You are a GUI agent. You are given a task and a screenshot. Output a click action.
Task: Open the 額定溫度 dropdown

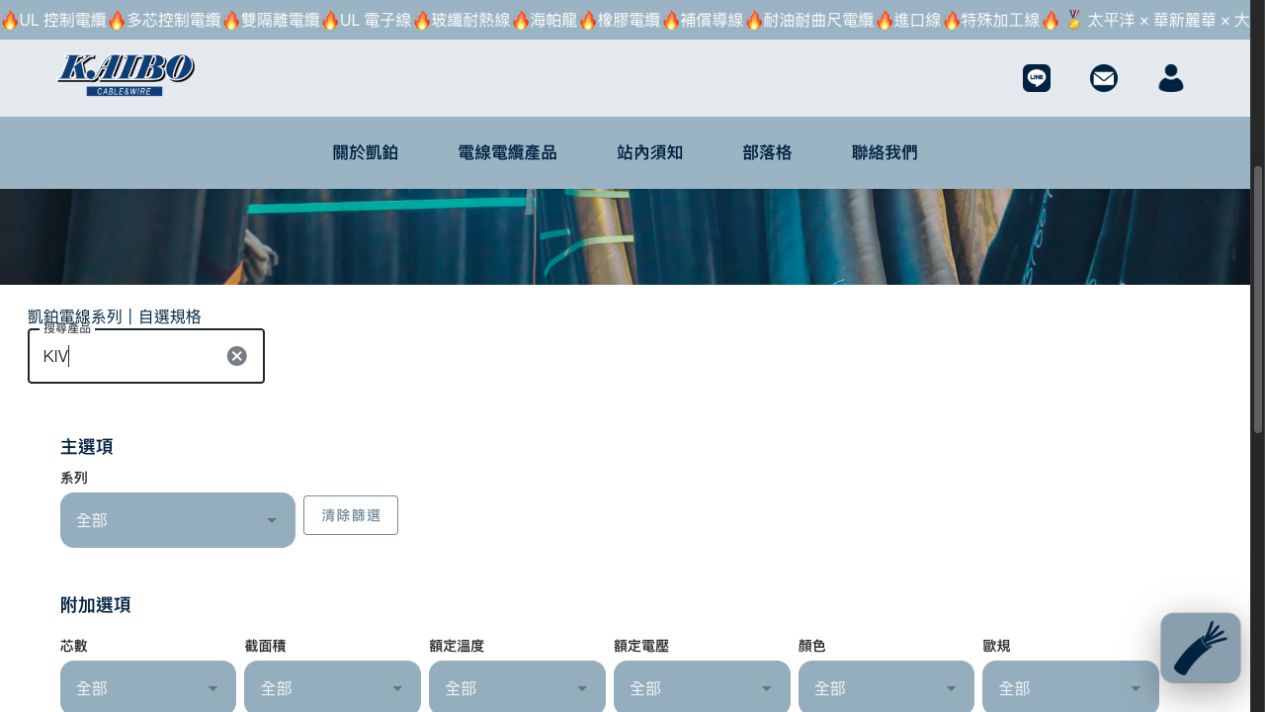pyautogui.click(x=517, y=687)
